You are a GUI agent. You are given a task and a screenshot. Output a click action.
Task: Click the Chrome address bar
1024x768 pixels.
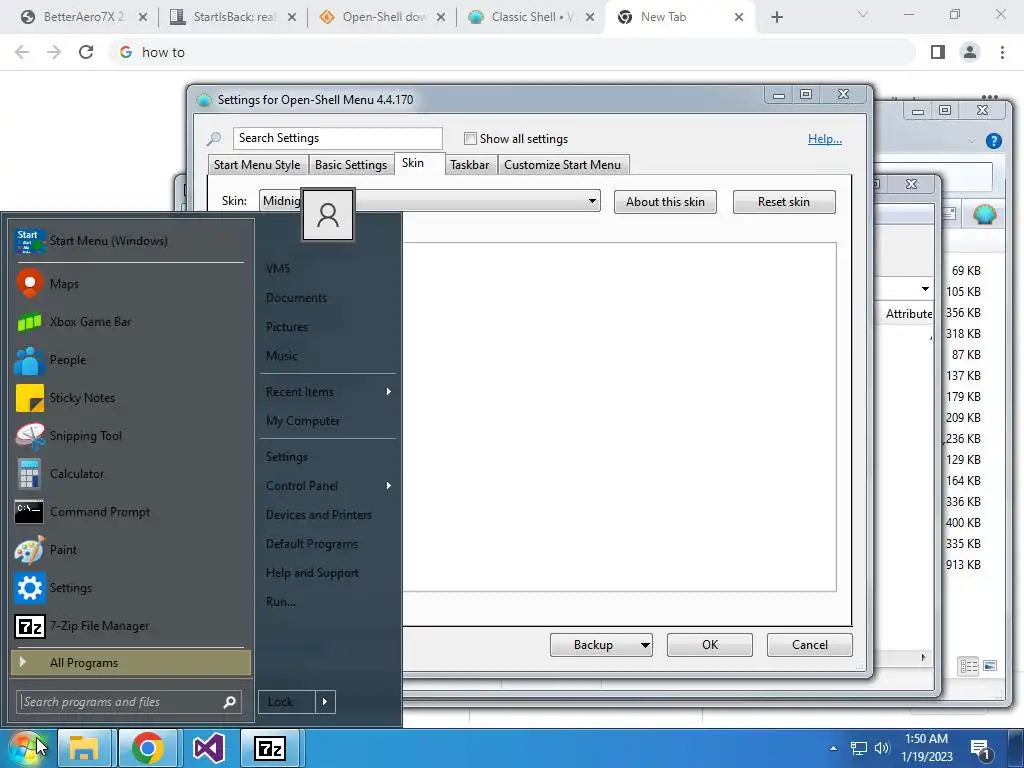[x=511, y=52]
